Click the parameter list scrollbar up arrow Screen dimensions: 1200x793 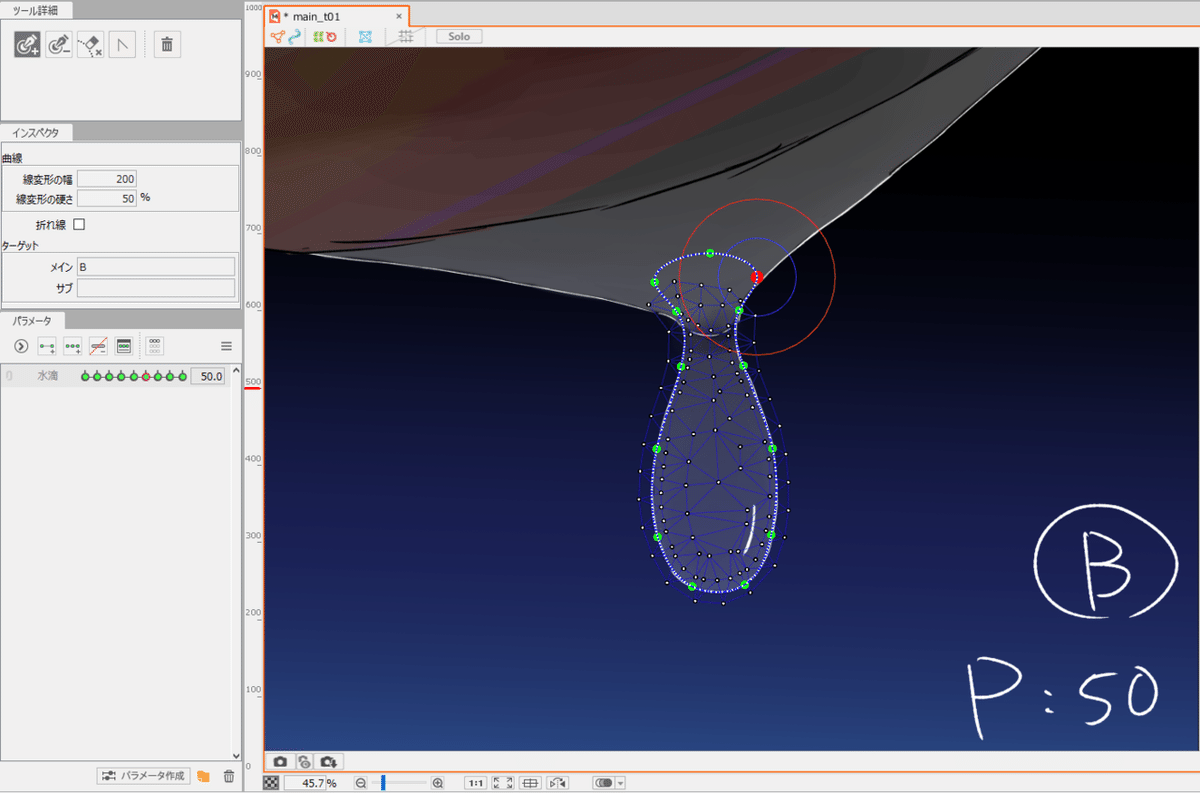coord(236,371)
